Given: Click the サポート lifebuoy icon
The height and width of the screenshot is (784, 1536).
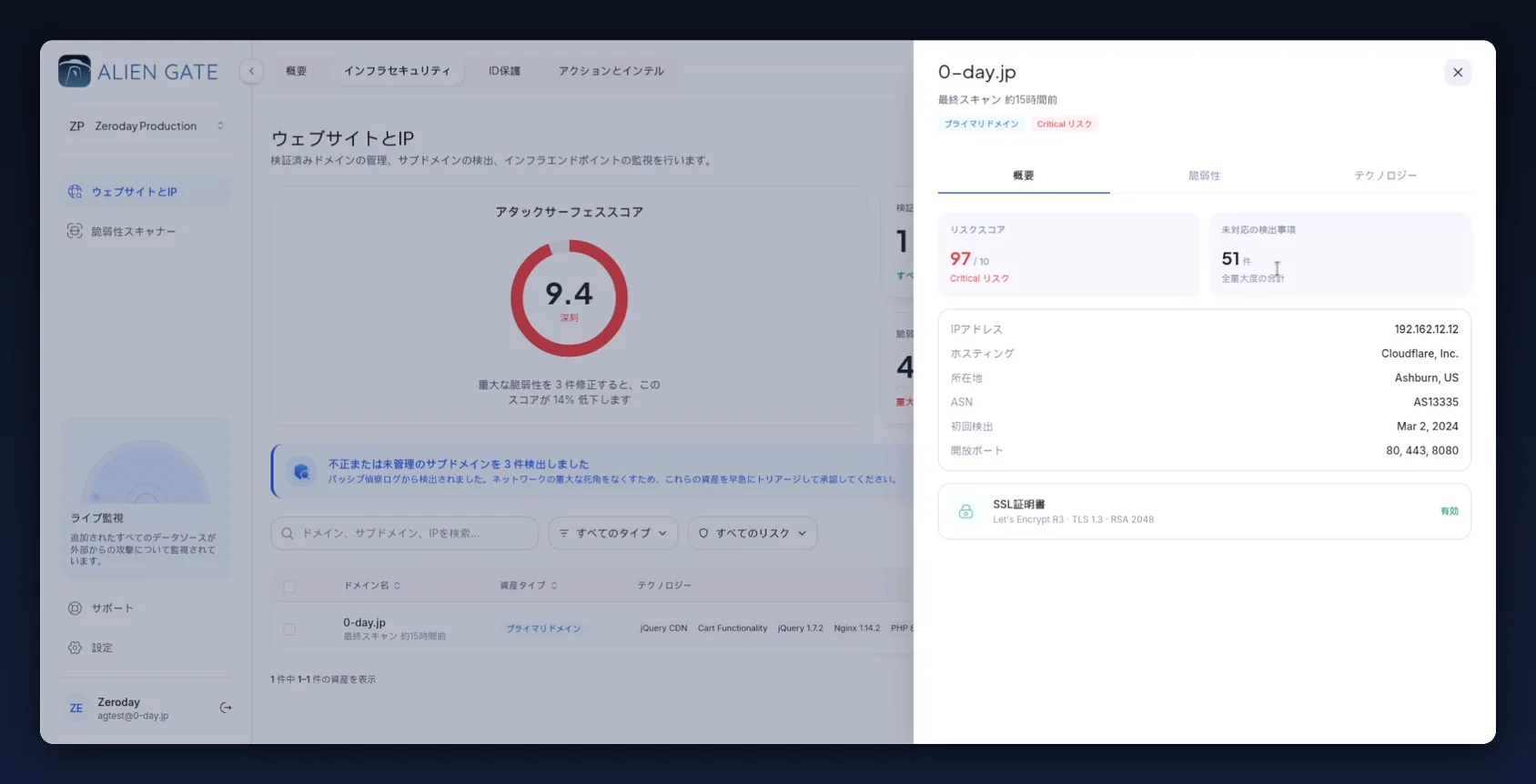Looking at the screenshot, I should coord(75,608).
